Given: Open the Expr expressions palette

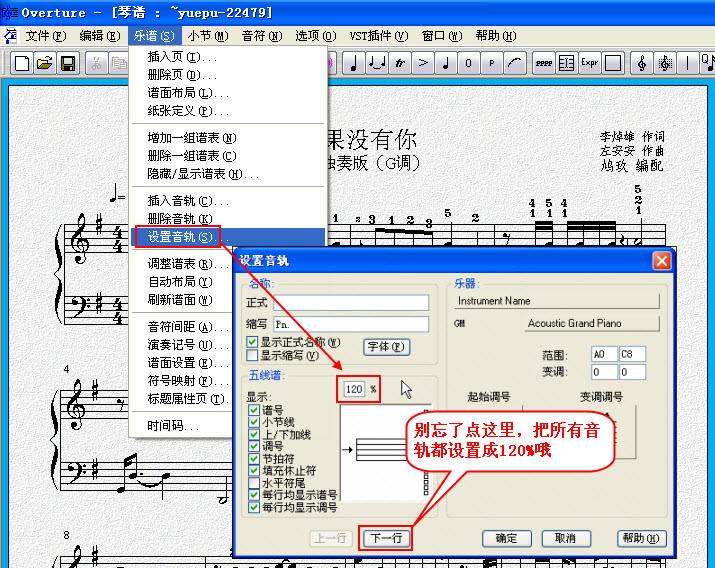Looking at the screenshot, I should [x=590, y=63].
